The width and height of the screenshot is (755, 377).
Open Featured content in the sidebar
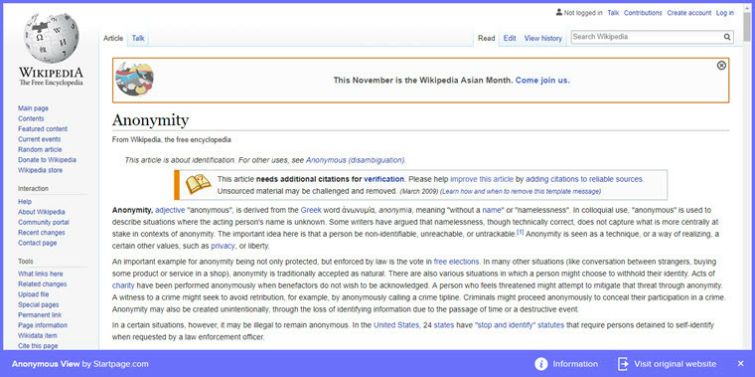tap(42, 129)
